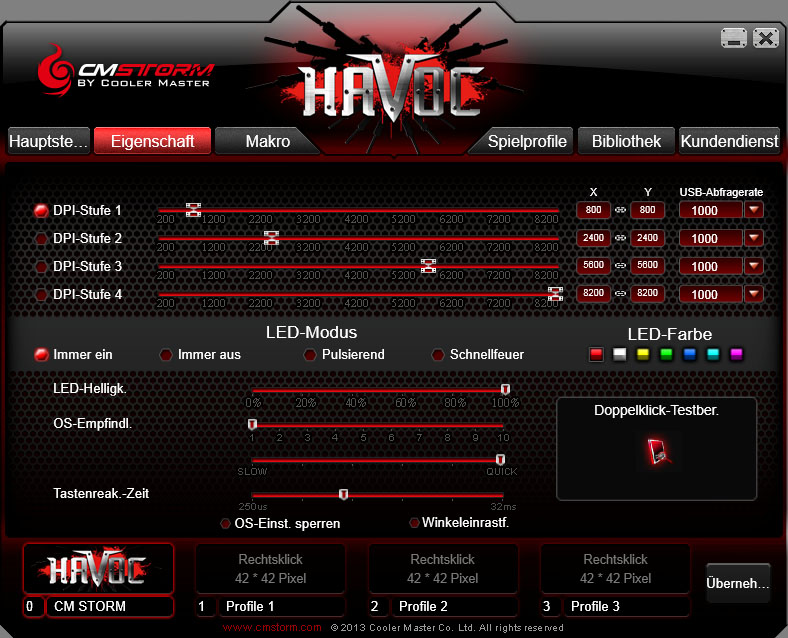Select Profile 1 label

click(281, 606)
